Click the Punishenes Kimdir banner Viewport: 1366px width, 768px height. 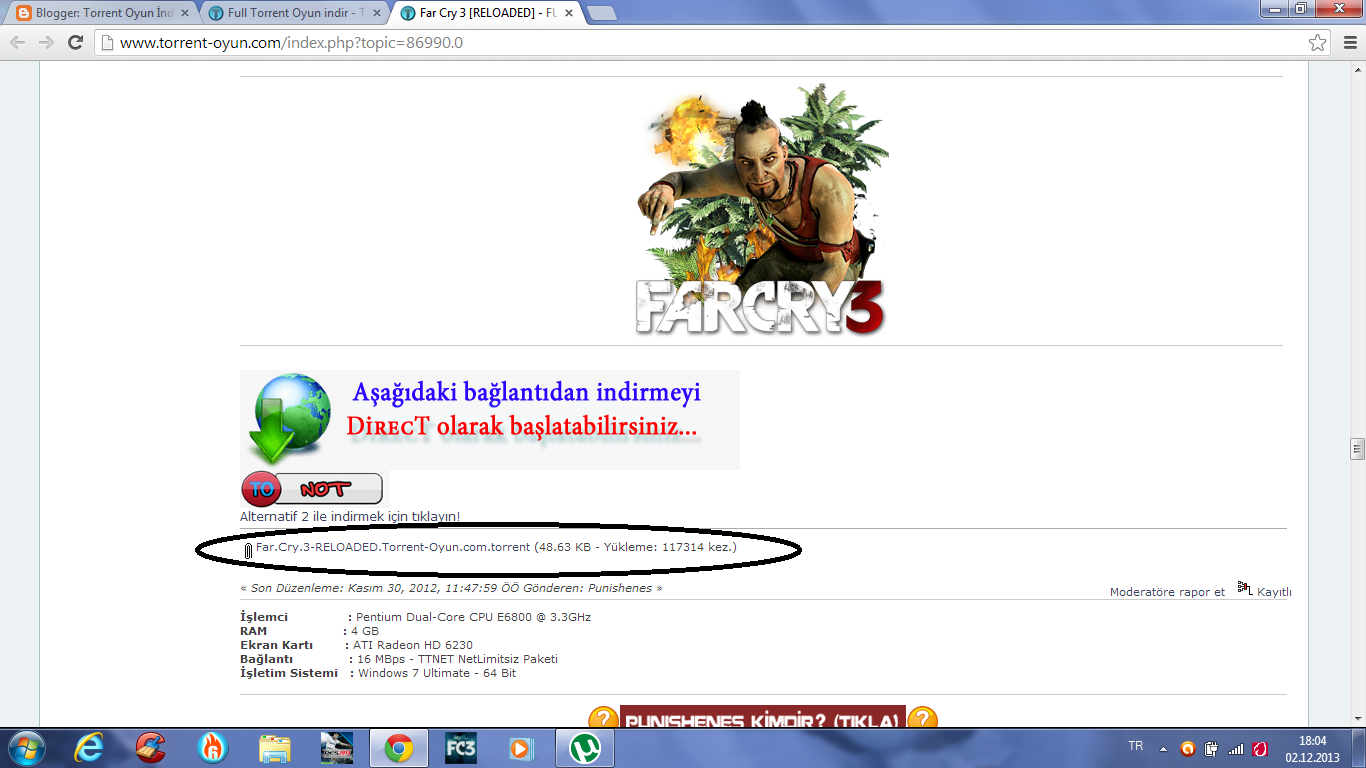(763, 716)
